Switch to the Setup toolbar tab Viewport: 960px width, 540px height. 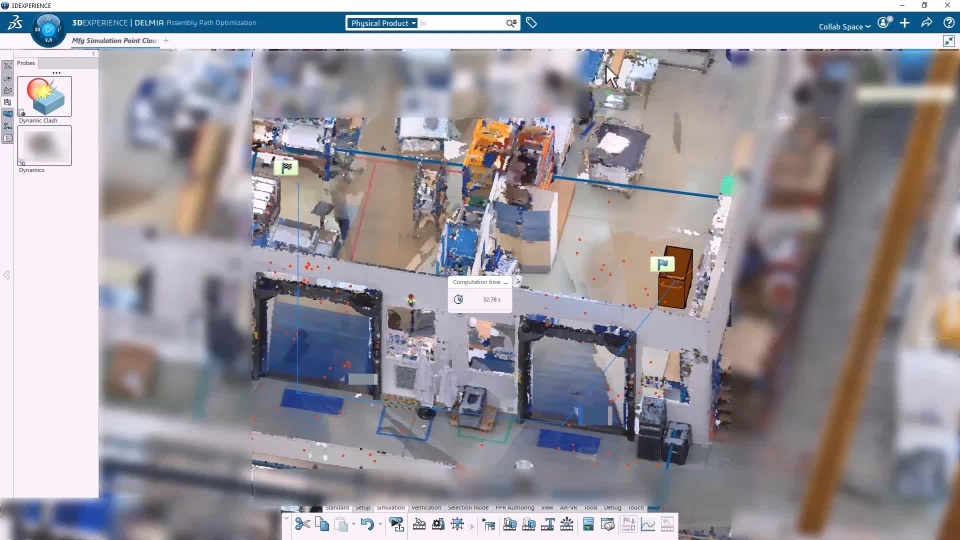click(362, 508)
